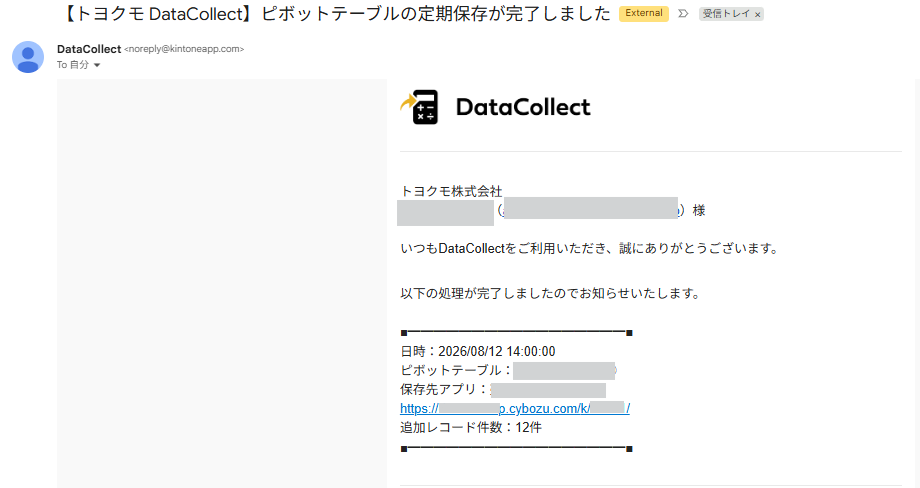This screenshot has width=920, height=488.
Task: Click the トヨクモ株式会社 company name
Action: 451,191
